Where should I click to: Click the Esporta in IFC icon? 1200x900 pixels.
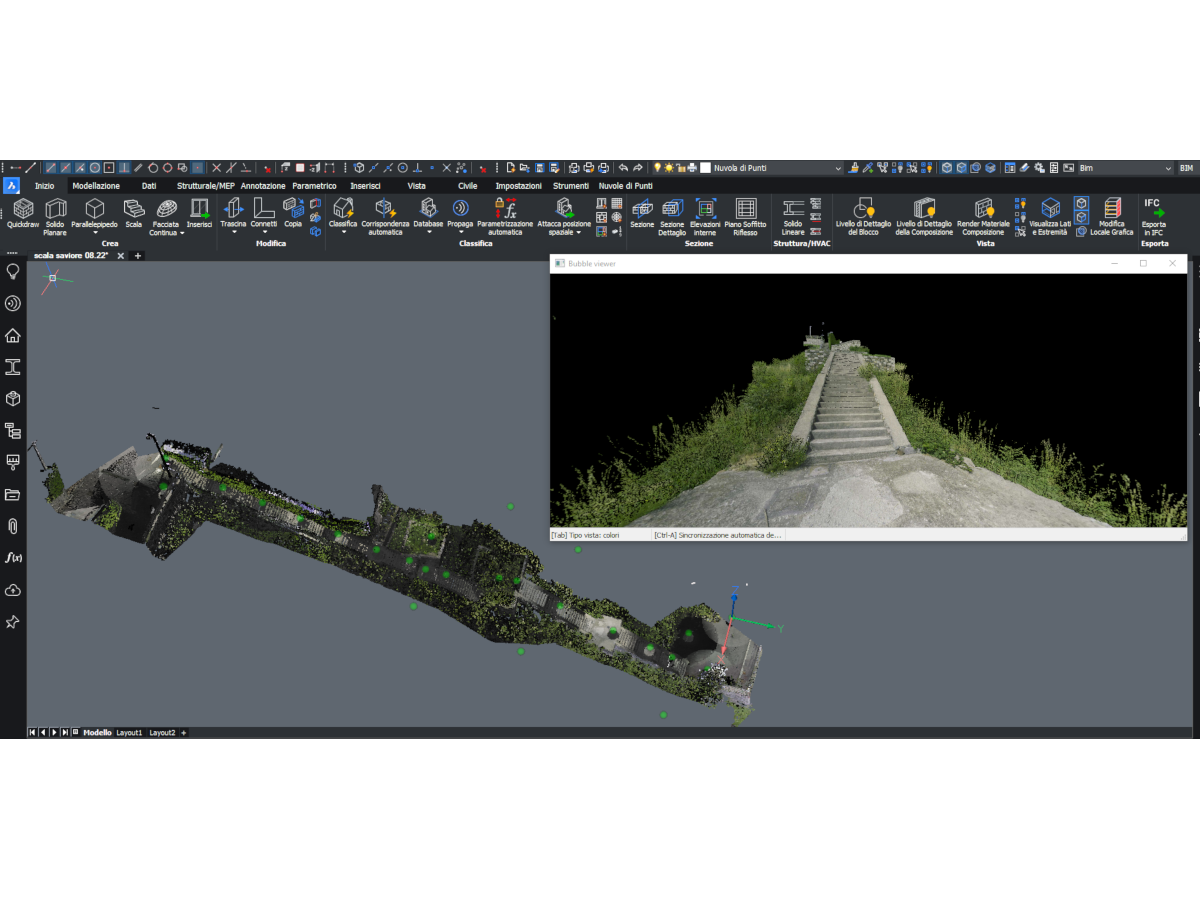(x=1153, y=214)
